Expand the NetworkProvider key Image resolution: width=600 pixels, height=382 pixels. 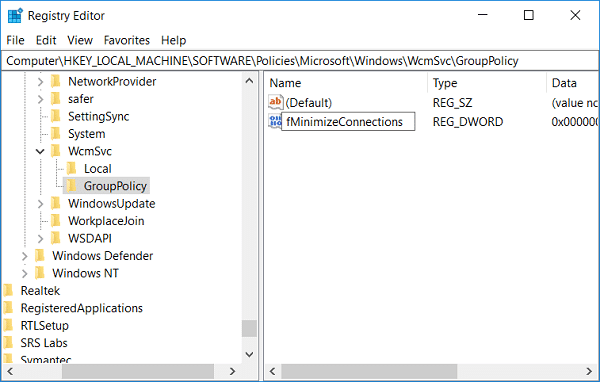point(40,82)
